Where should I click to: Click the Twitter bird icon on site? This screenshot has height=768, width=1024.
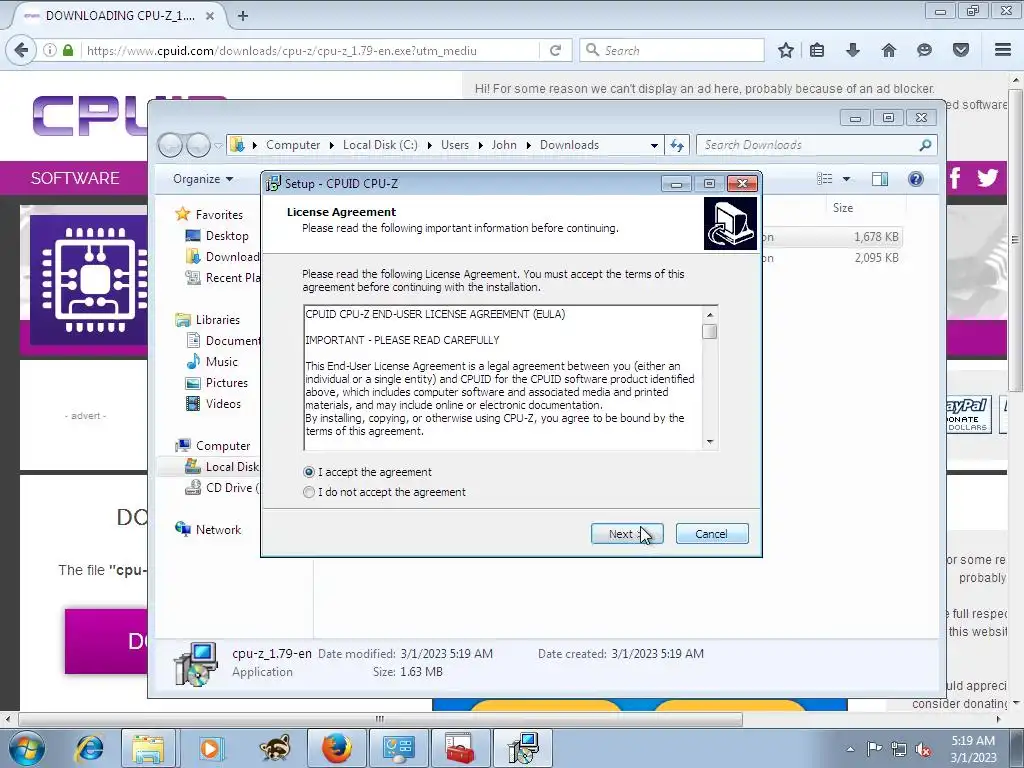987,178
